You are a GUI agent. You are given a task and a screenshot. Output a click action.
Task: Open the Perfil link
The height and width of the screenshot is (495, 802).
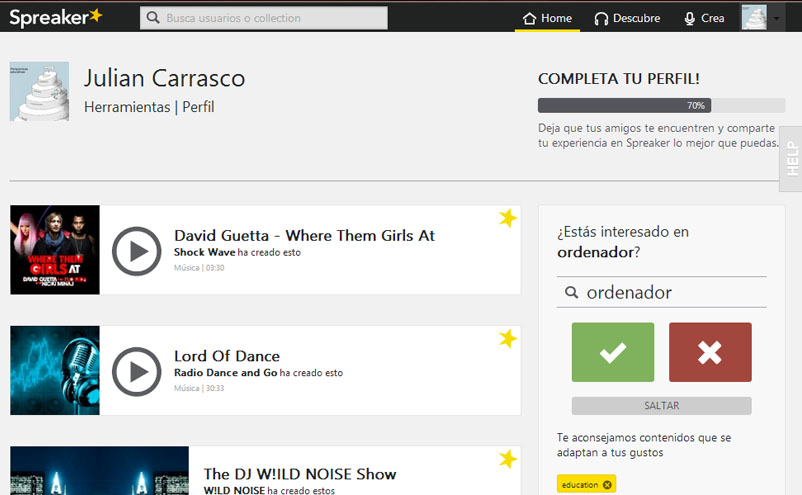[x=198, y=107]
